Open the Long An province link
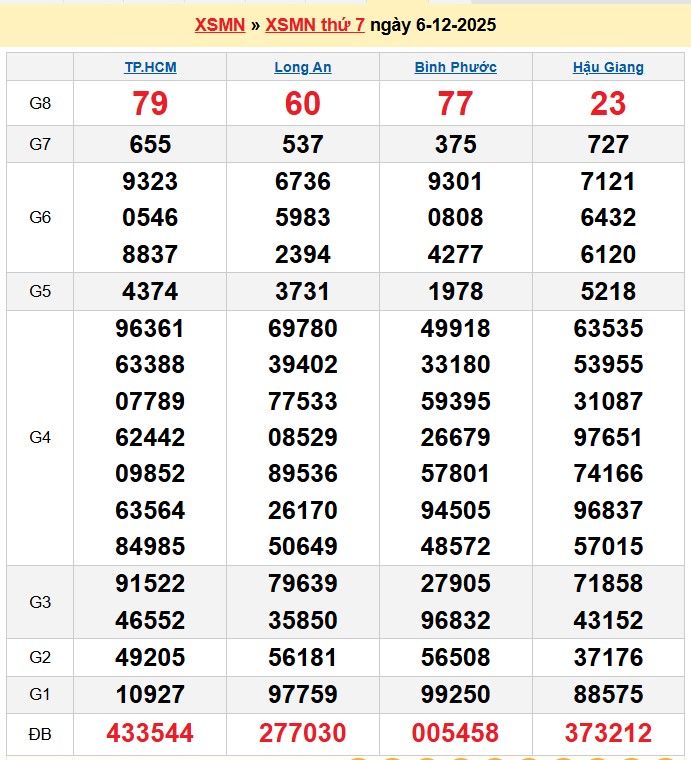The width and height of the screenshot is (691, 760). (x=303, y=67)
